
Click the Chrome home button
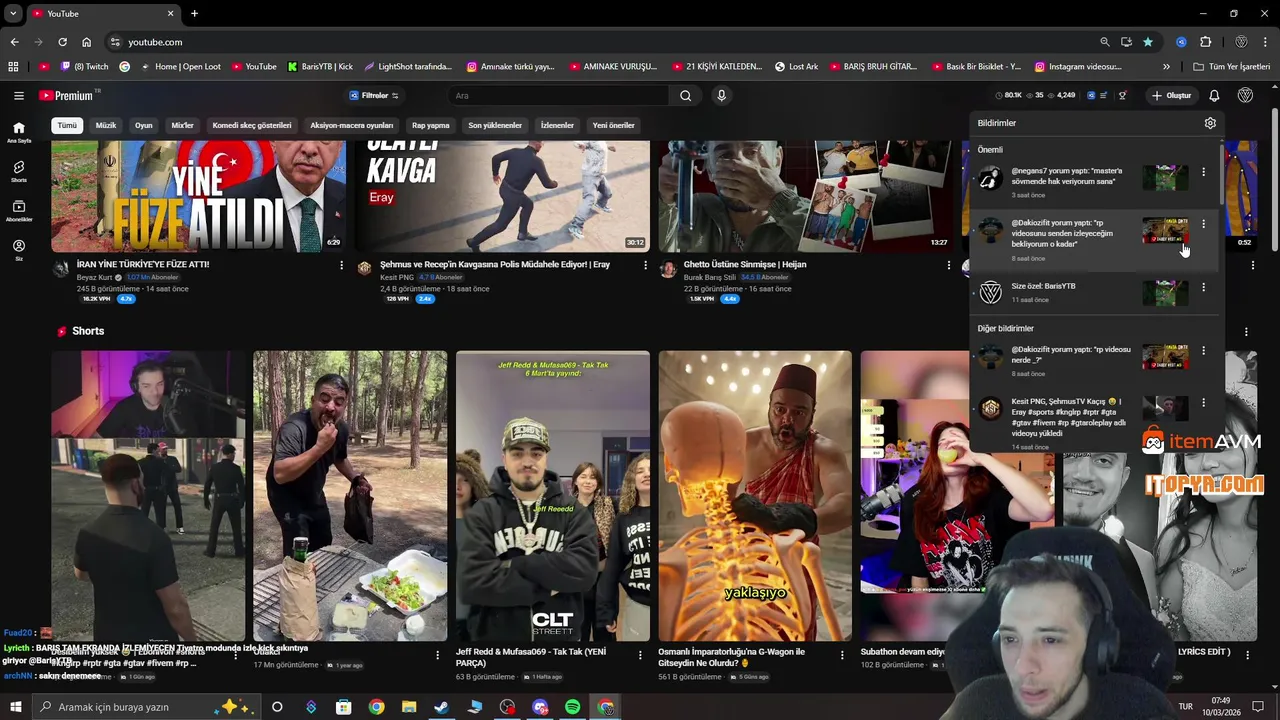86,42
